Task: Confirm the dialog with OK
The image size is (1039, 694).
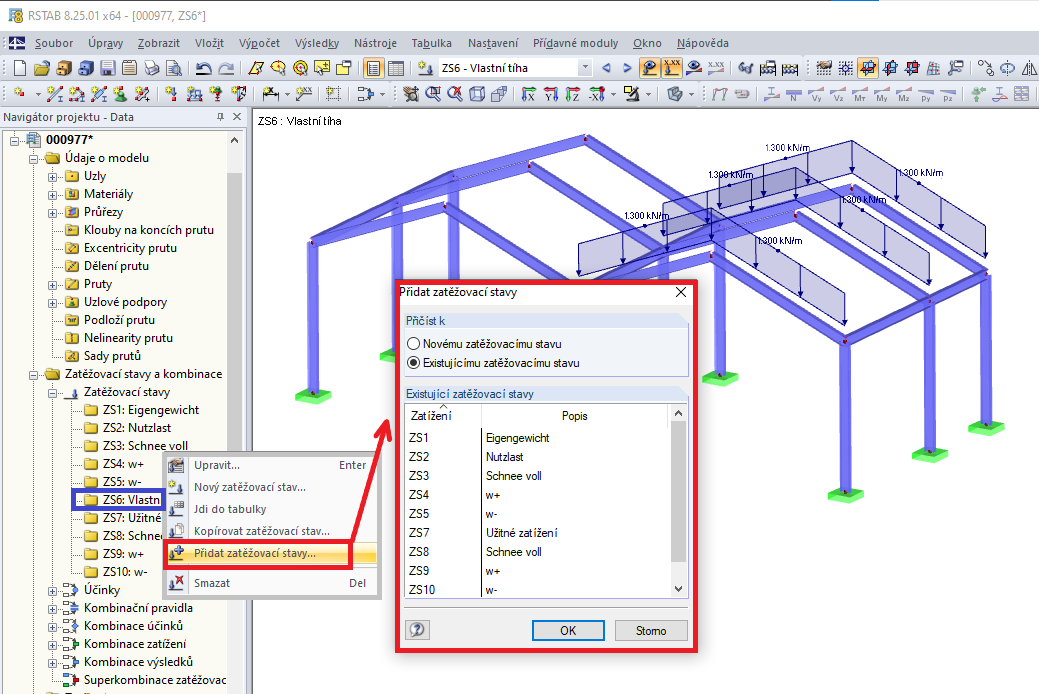Action: 568,630
